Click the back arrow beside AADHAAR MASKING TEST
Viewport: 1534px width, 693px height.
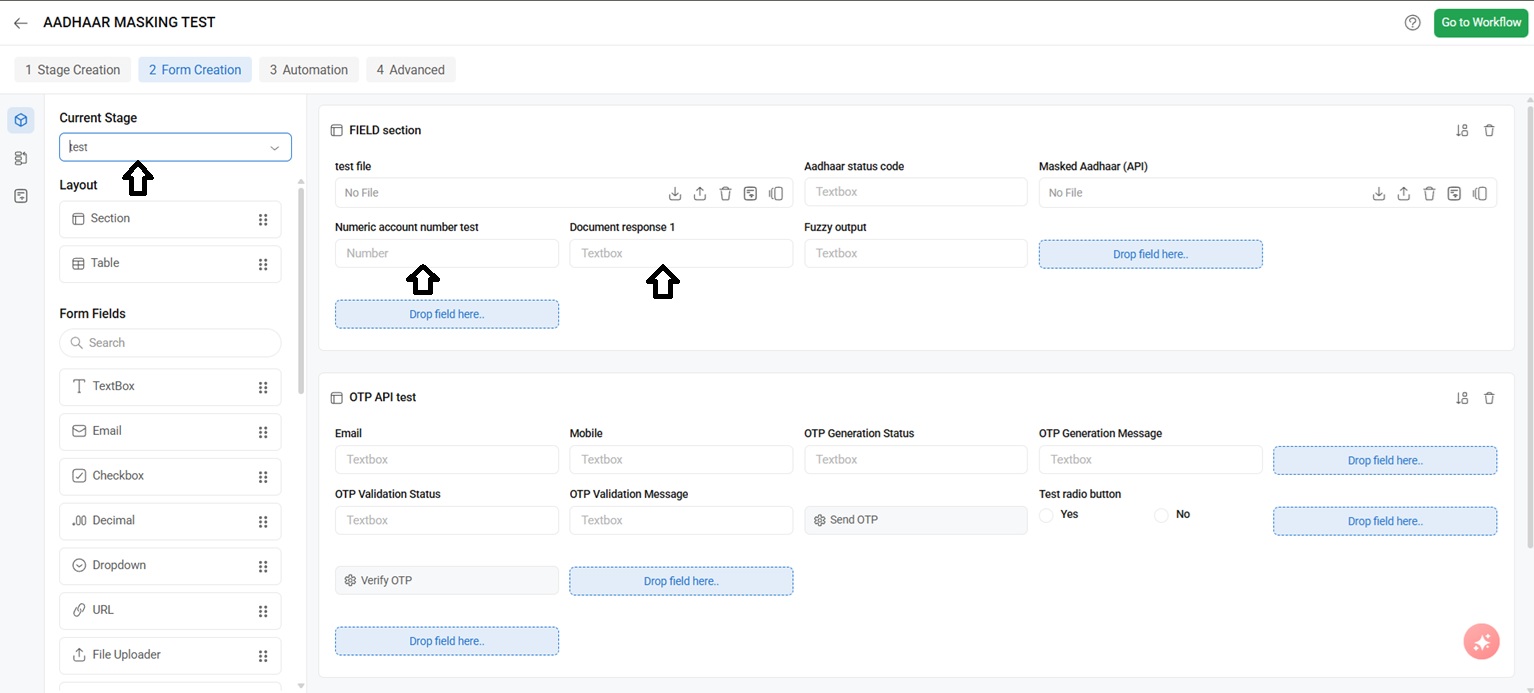click(x=20, y=23)
